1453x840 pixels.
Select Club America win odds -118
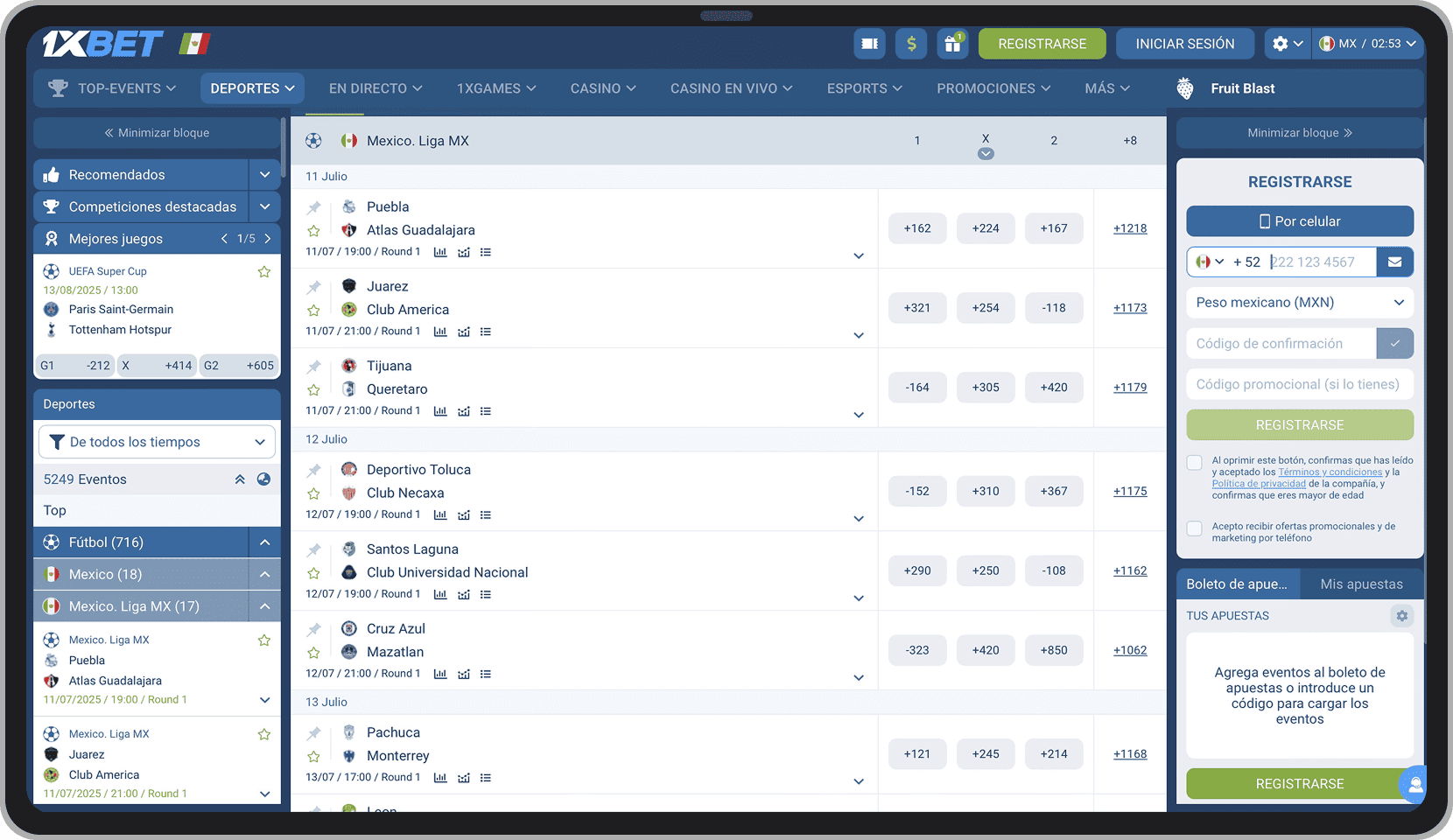(1054, 308)
